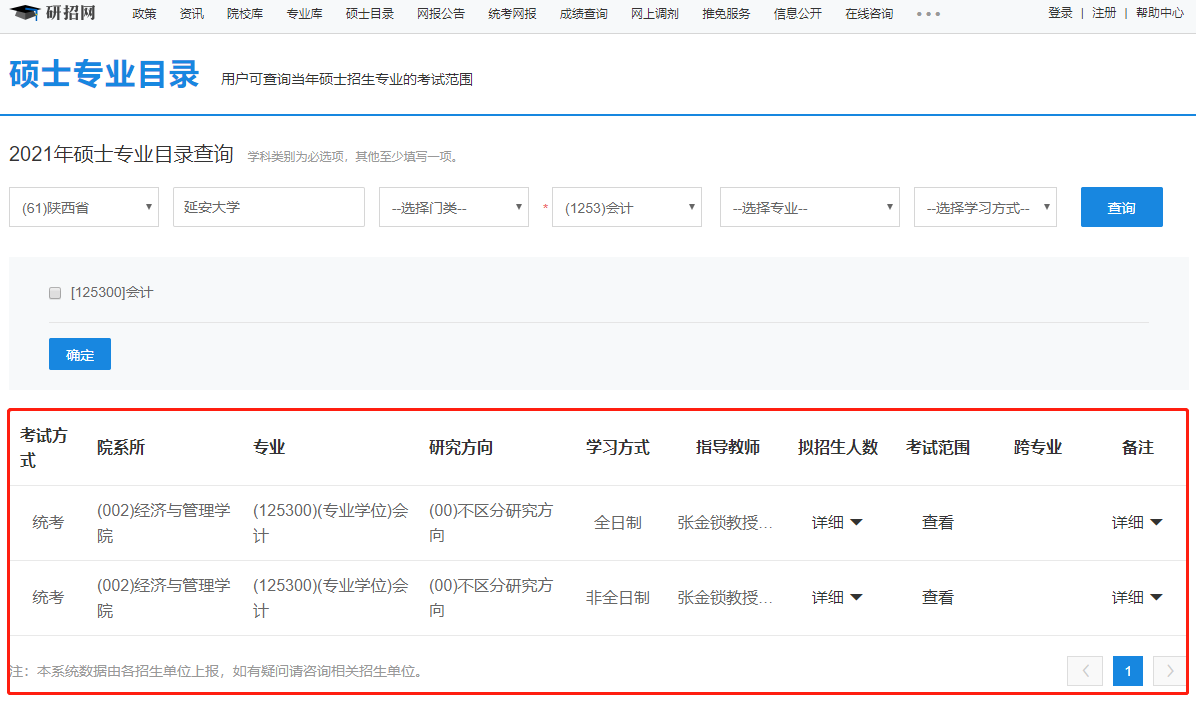Open the 专业库 menu item

point(304,14)
